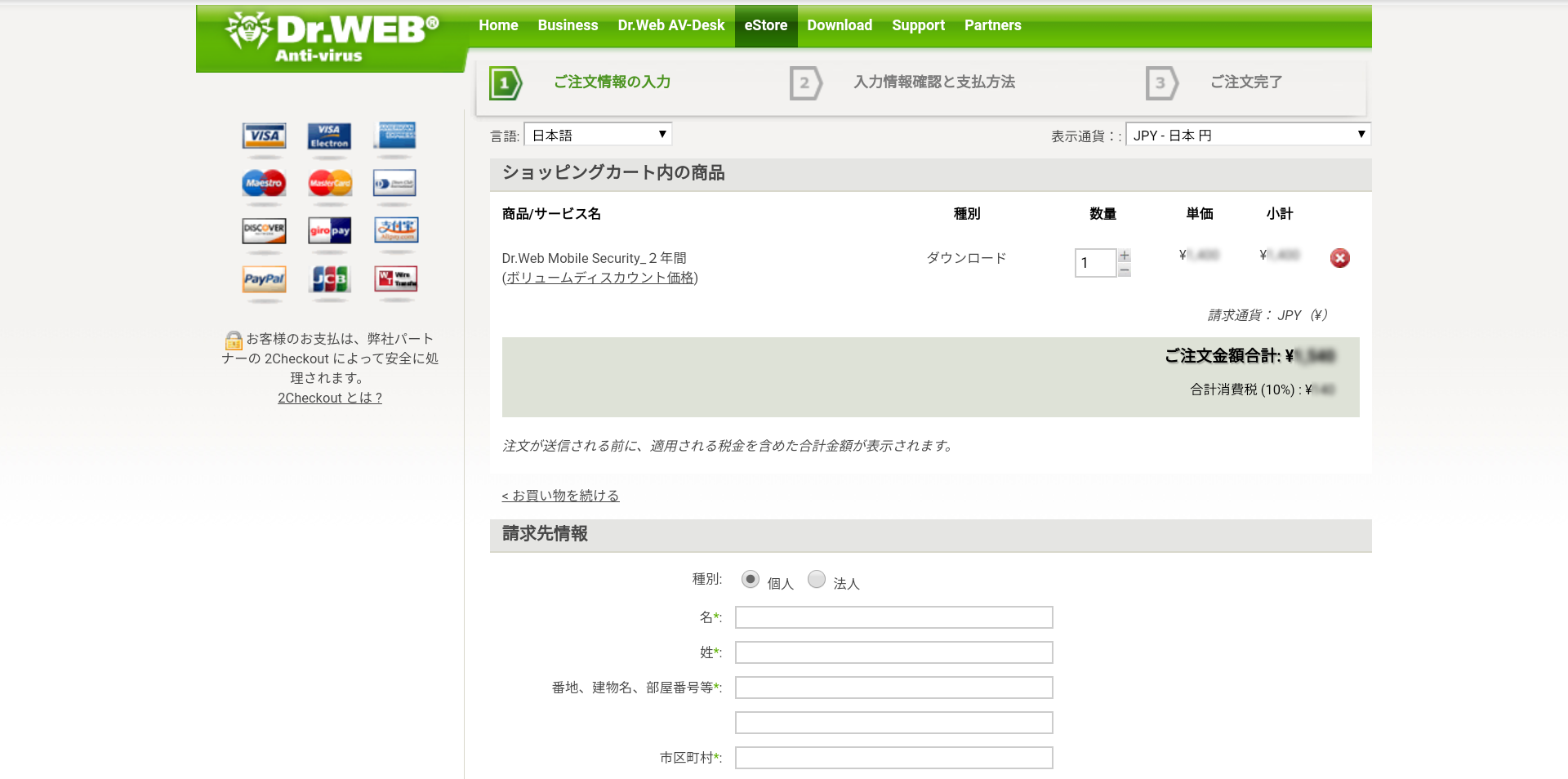Click the ご注文金額合計 total text
The height and width of the screenshot is (779, 1568).
[x=1249, y=356]
